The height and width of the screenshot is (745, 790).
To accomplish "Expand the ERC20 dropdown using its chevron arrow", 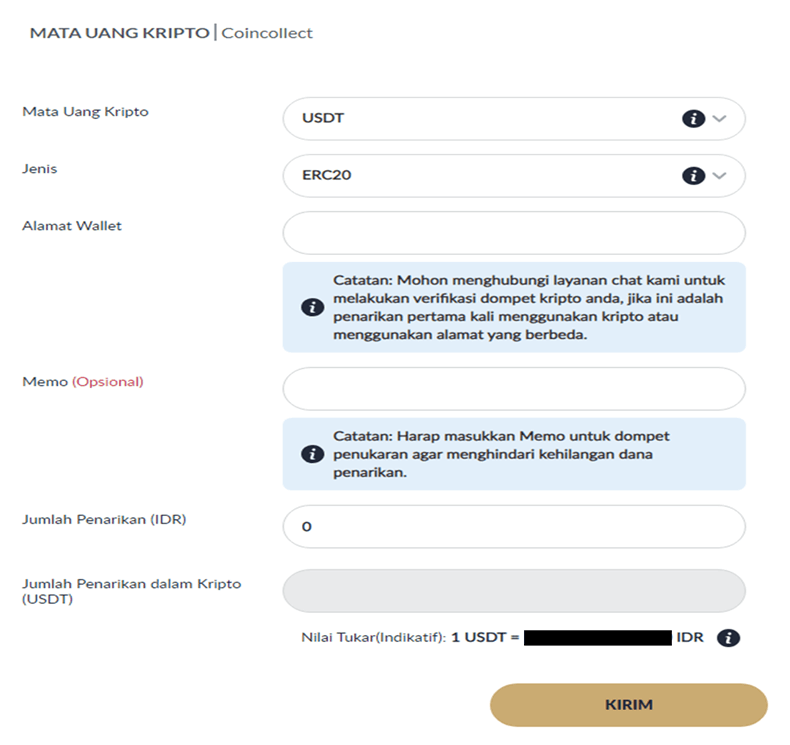I will (x=721, y=175).
